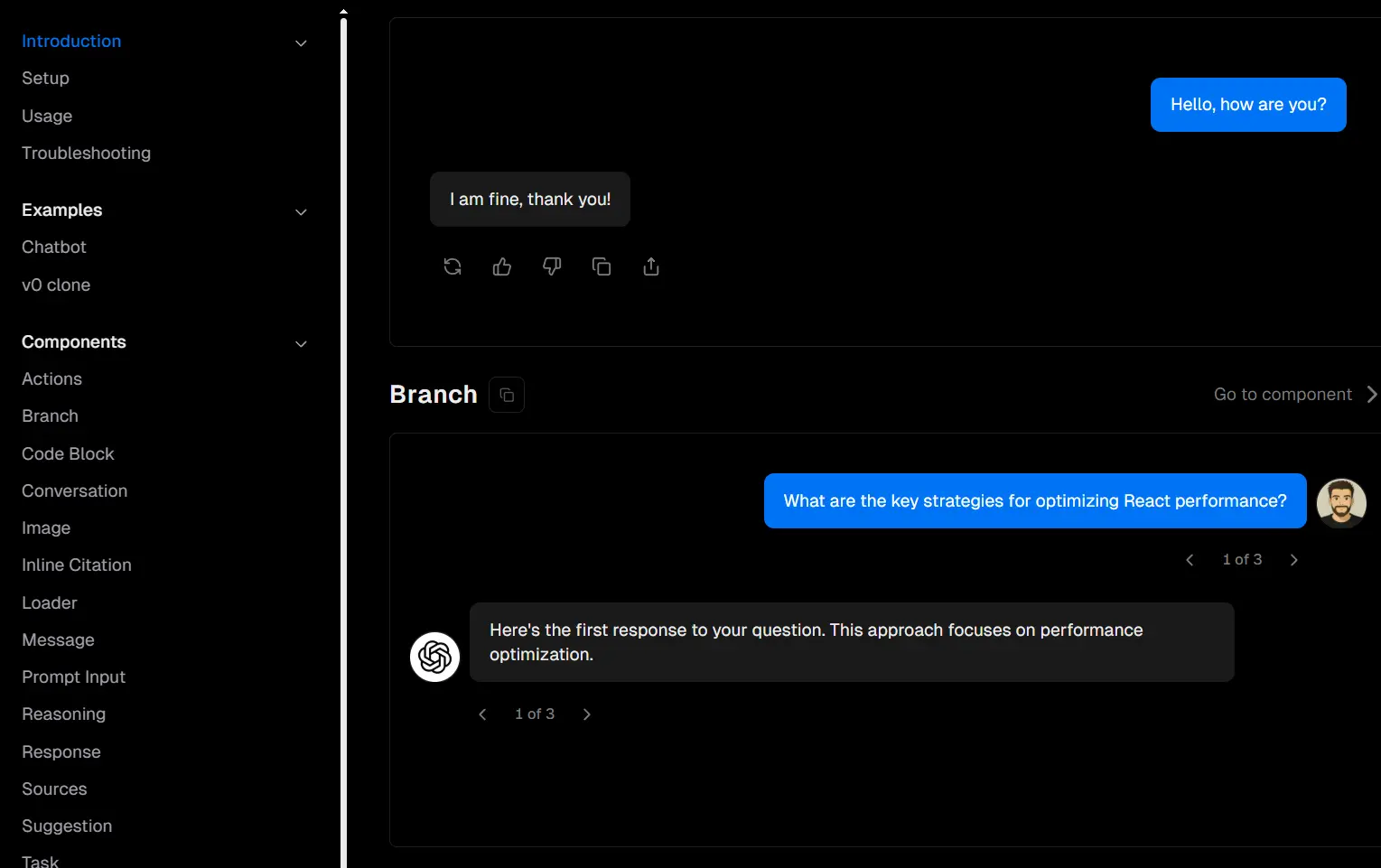1381x868 pixels.
Task: Go to previous user message branch
Action: [x=1190, y=560]
